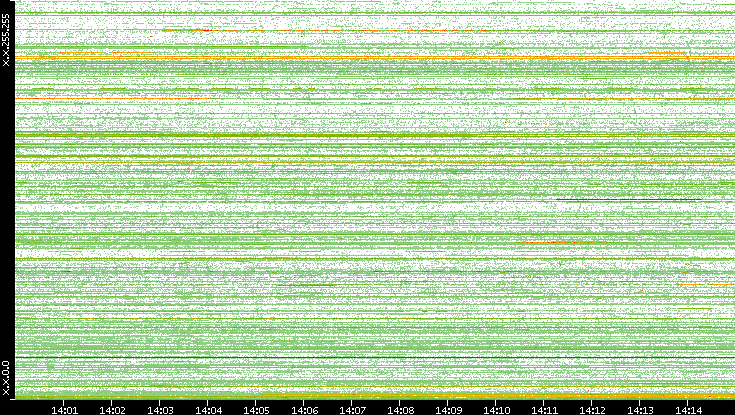Click the 14:11 time axis label
The width and height of the screenshot is (735, 415).
pos(544,410)
